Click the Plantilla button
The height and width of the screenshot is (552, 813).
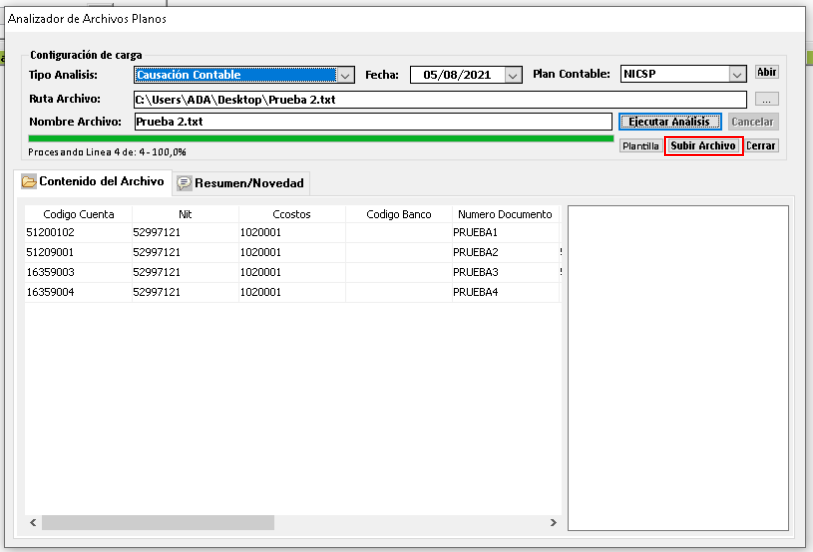point(640,146)
